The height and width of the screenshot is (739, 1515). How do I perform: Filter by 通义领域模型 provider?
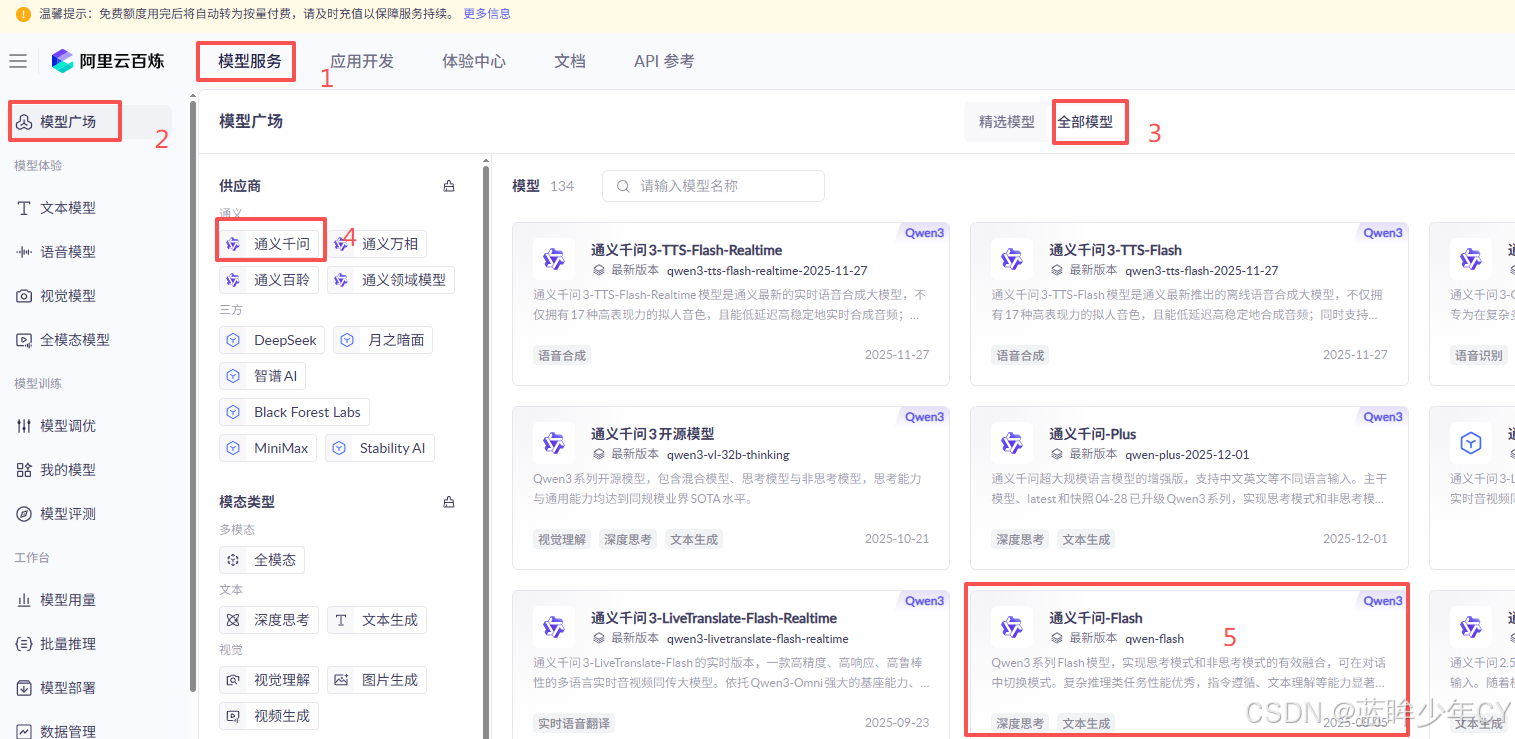tap(391, 280)
